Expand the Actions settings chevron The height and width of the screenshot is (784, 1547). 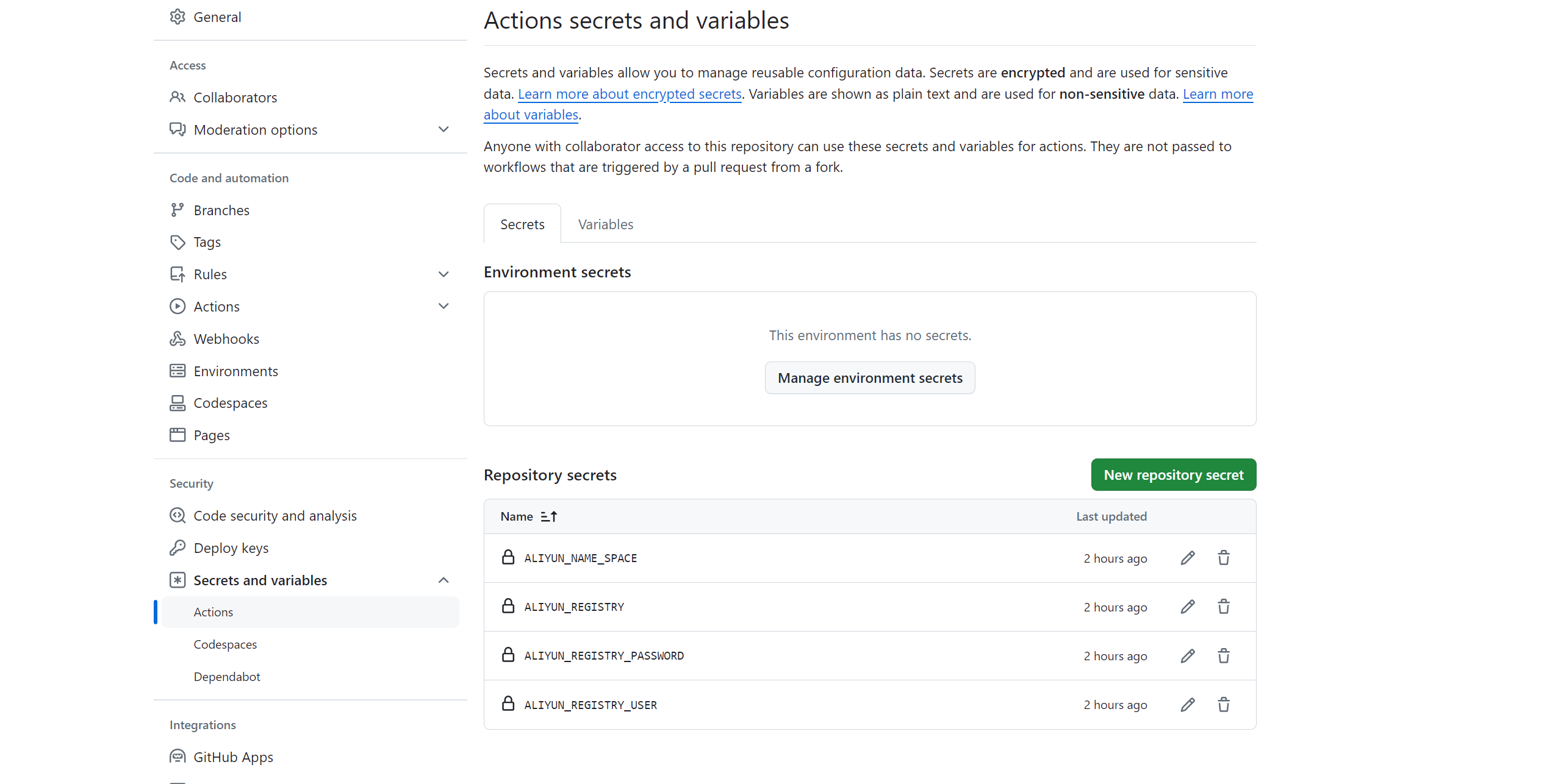pyautogui.click(x=443, y=306)
